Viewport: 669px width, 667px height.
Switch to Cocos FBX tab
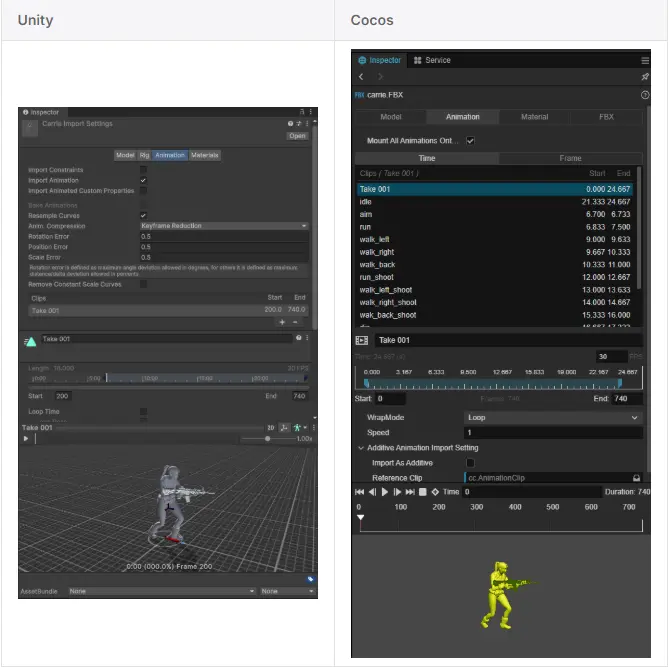[606, 117]
